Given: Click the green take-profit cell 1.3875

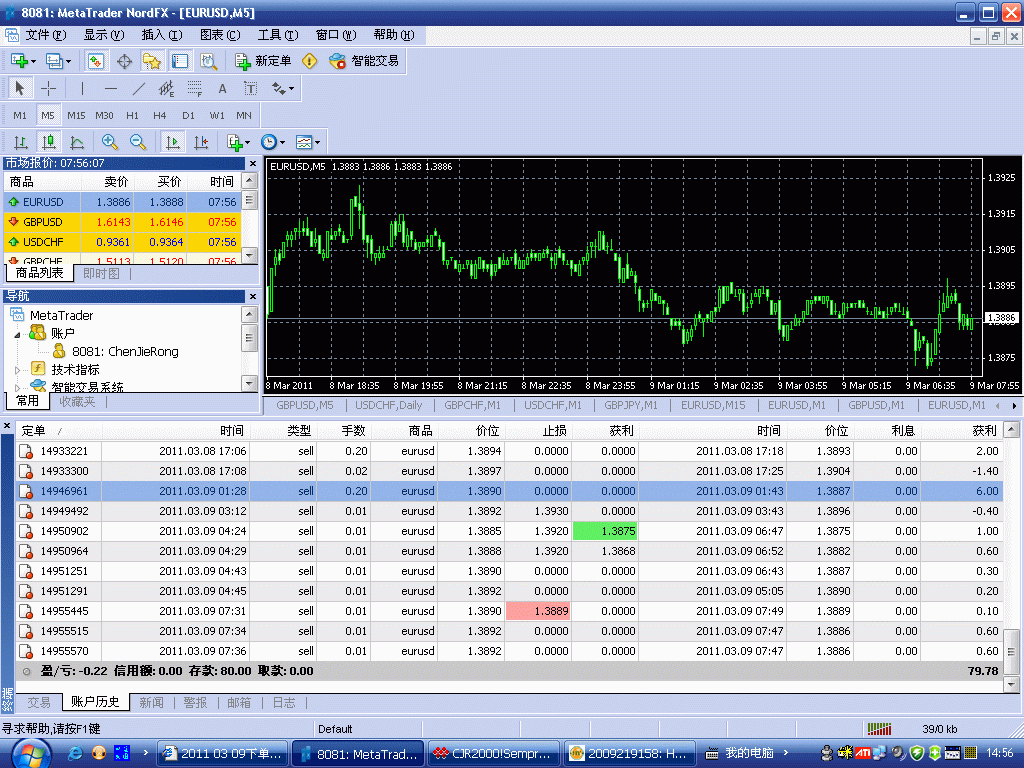Looking at the screenshot, I should [x=605, y=531].
